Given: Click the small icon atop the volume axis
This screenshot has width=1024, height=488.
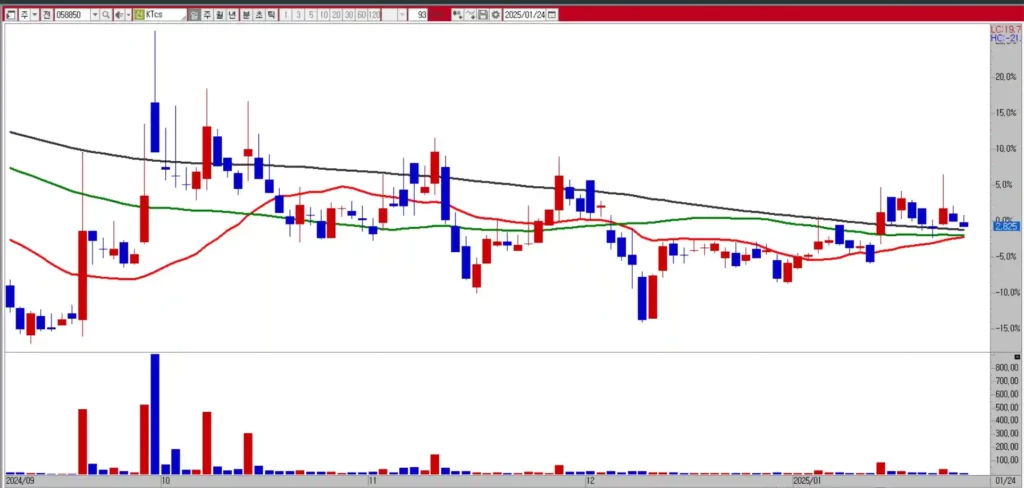Looking at the screenshot, I should coord(1017,357).
